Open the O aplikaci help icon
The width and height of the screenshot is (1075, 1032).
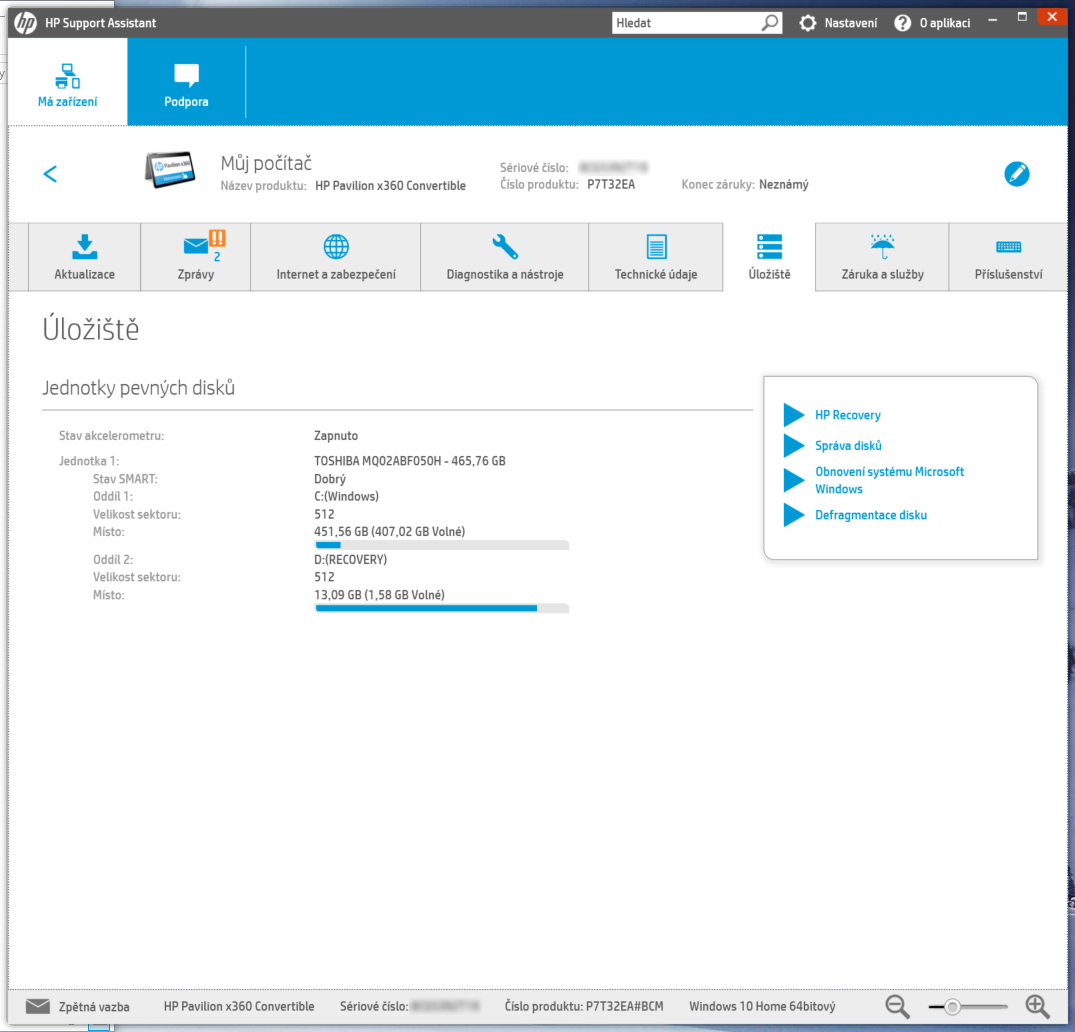(901, 22)
